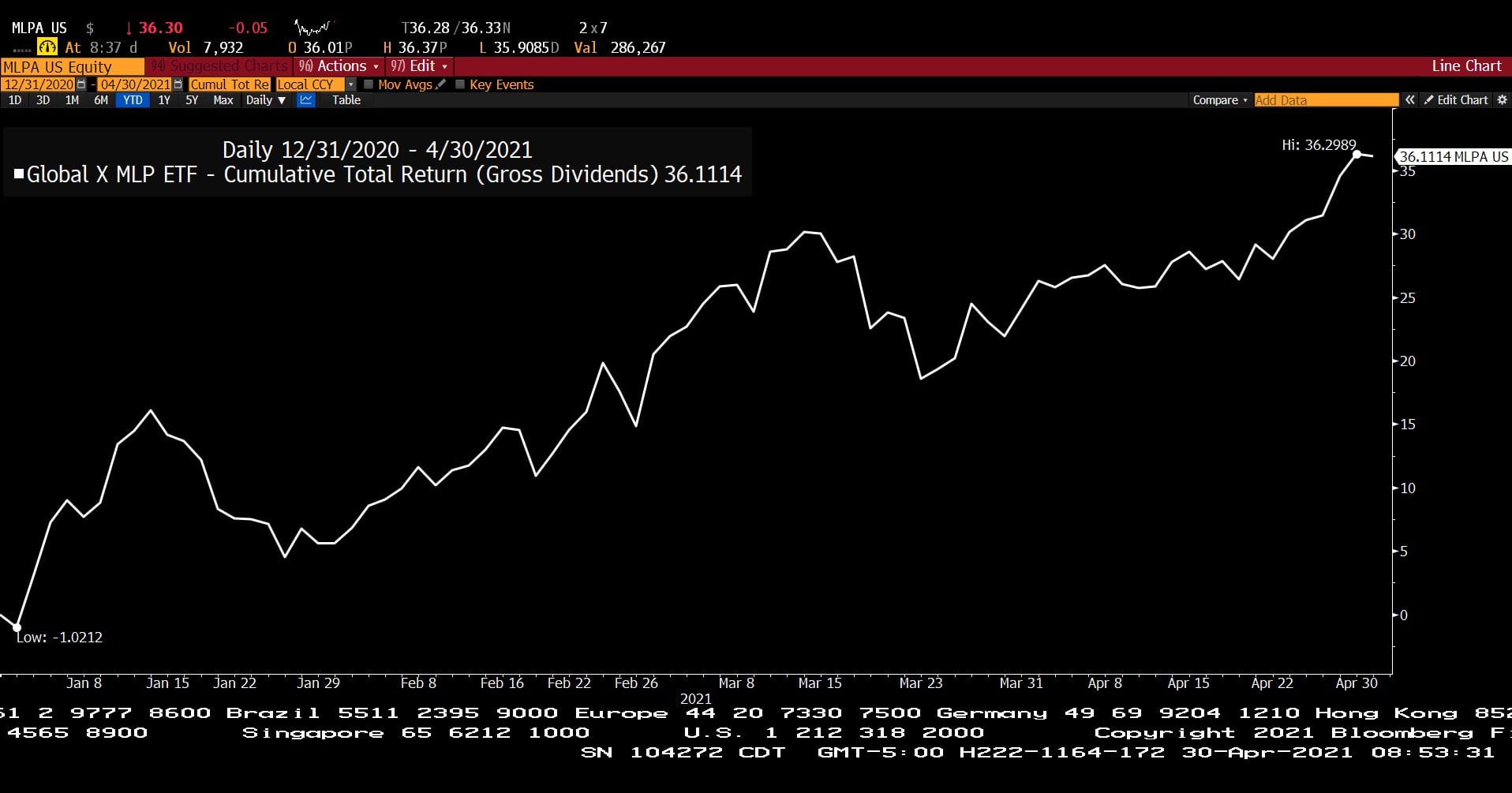Click the MLPA US ticker text in header
This screenshot has width=1512, height=793.
click(x=39, y=28)
